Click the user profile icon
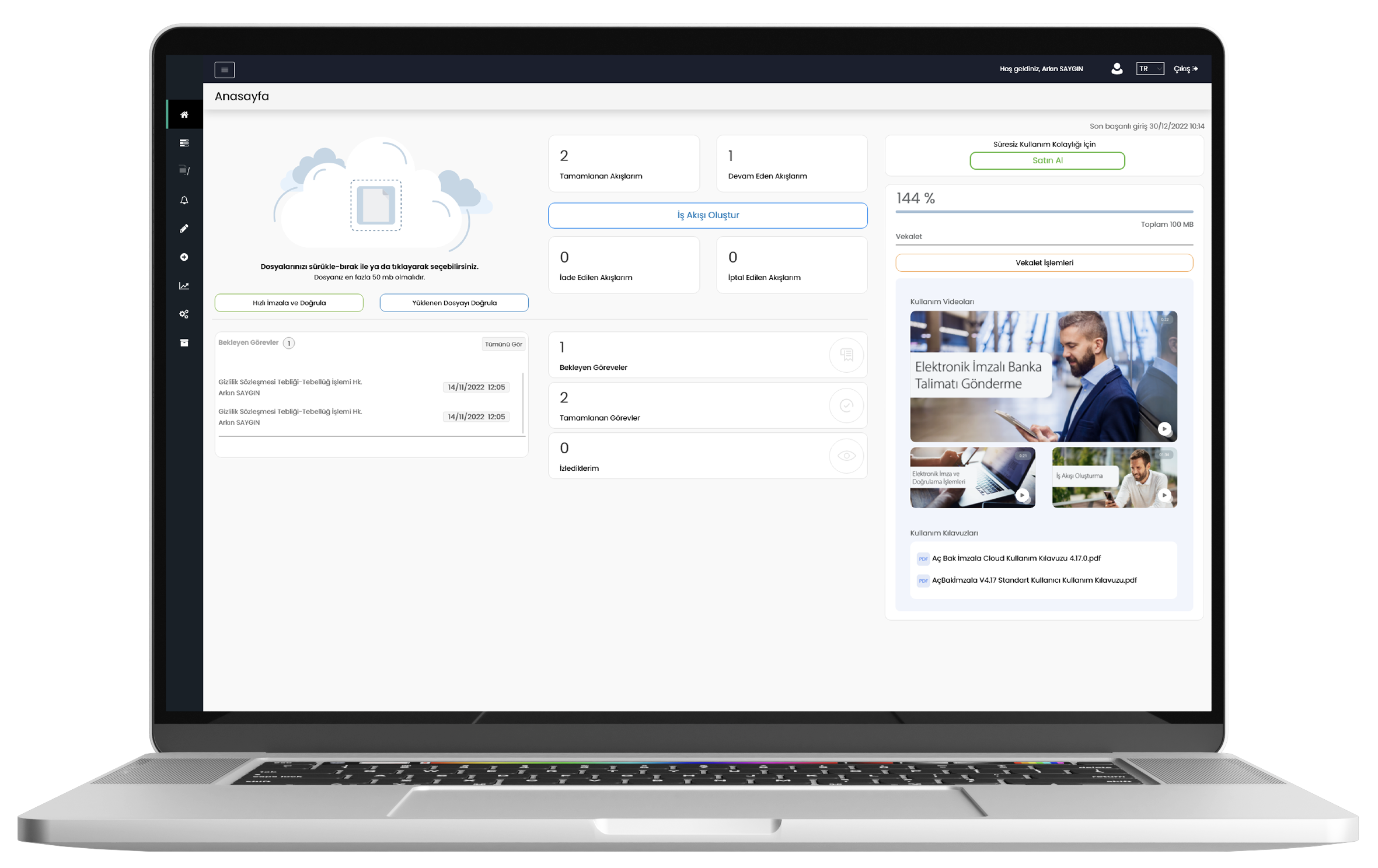This screenshot has height=868, width=1378. click(1116, 69)
